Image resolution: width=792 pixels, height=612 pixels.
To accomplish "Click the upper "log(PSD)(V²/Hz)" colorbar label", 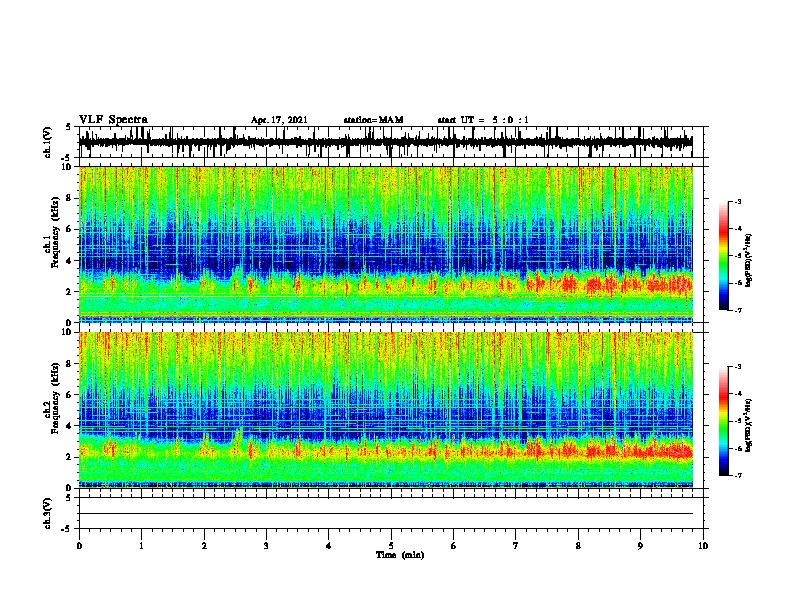I will tap(748, 261).
